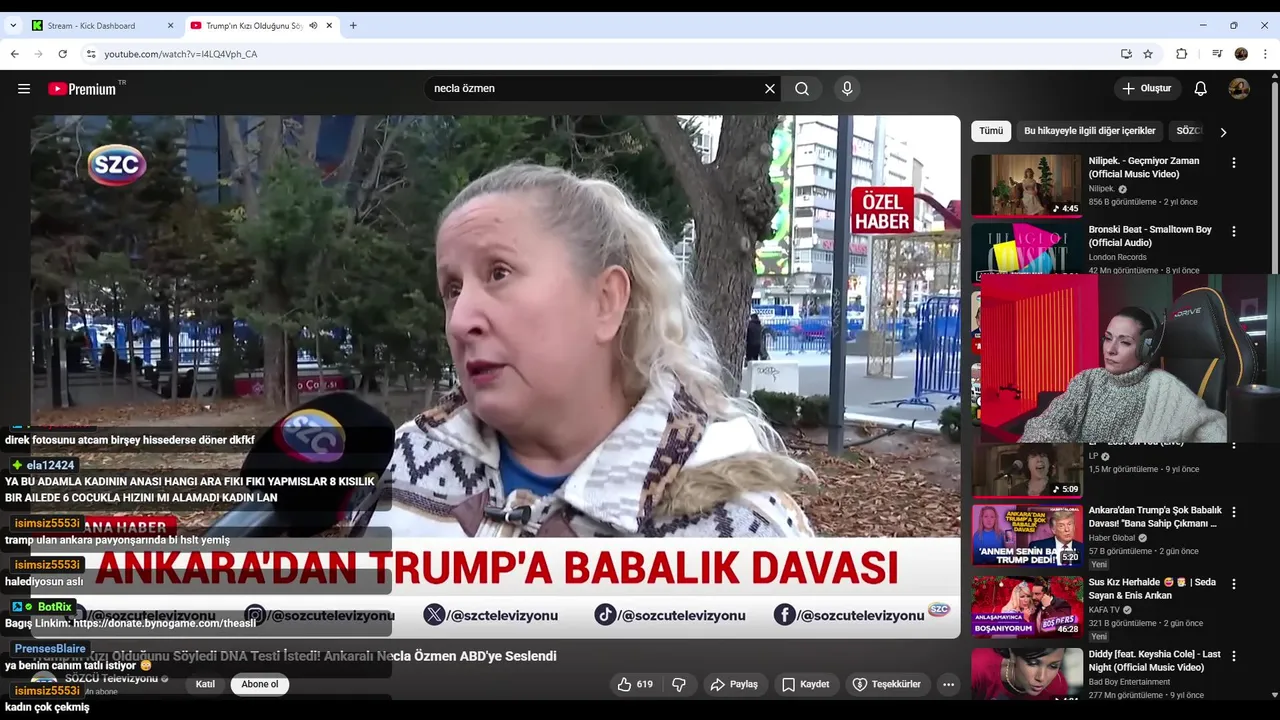Open Diddy Last Night thumbnail

tap(1026, 674)
